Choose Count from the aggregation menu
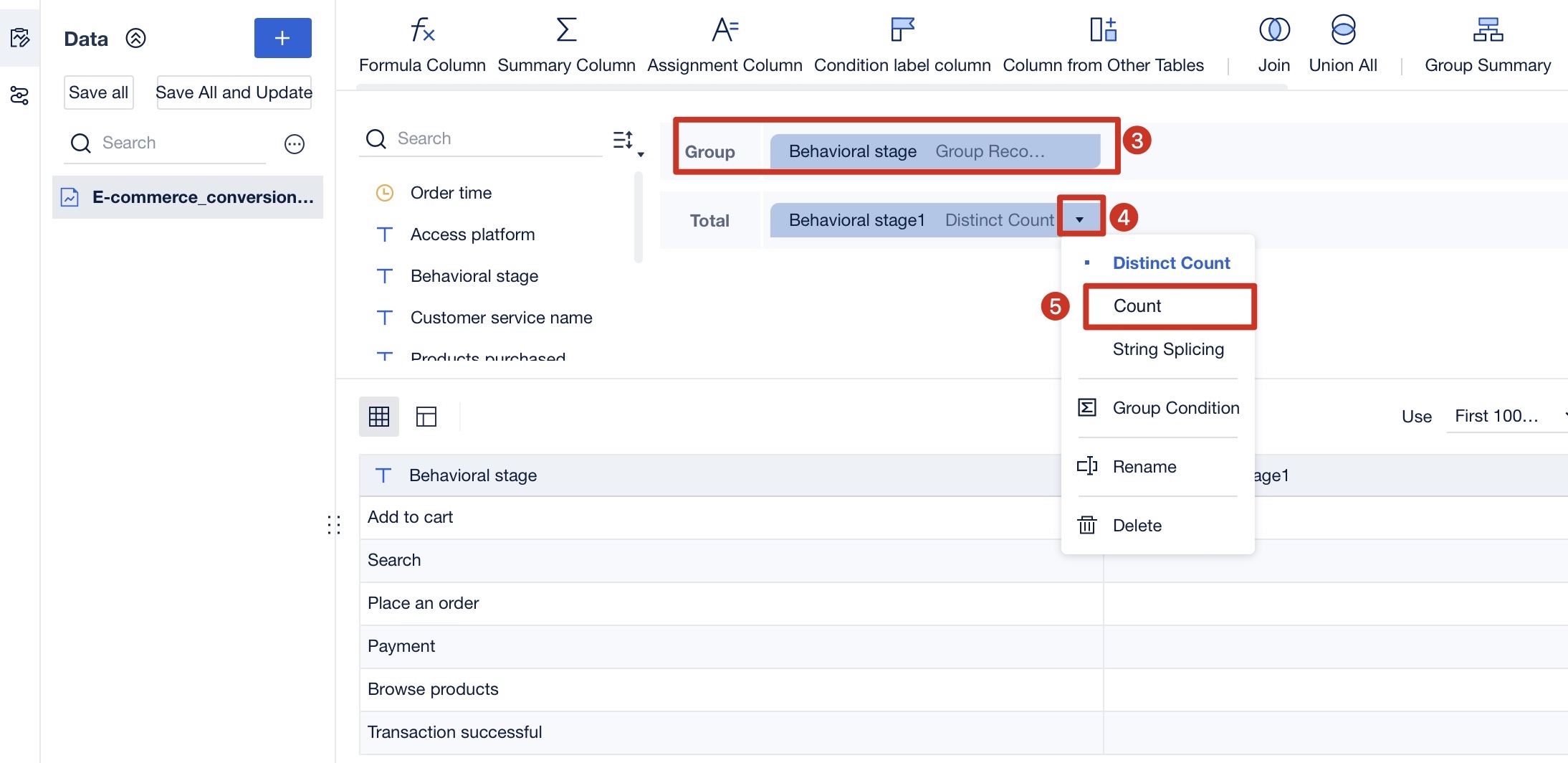Viewport: 1568px width, 763px height. pos(1137,305)
